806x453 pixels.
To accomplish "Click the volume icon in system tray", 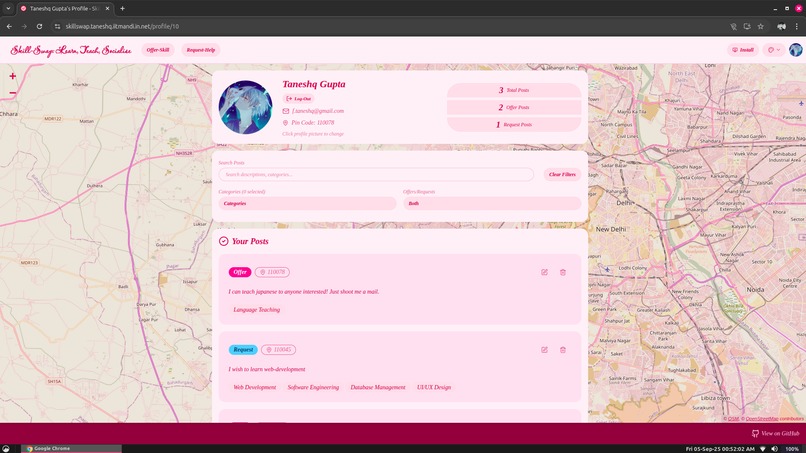I will (x=775, y=449).
